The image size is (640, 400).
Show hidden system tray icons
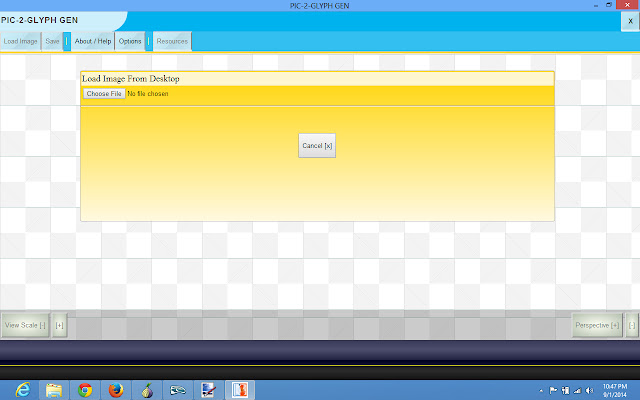pos(541,391)
